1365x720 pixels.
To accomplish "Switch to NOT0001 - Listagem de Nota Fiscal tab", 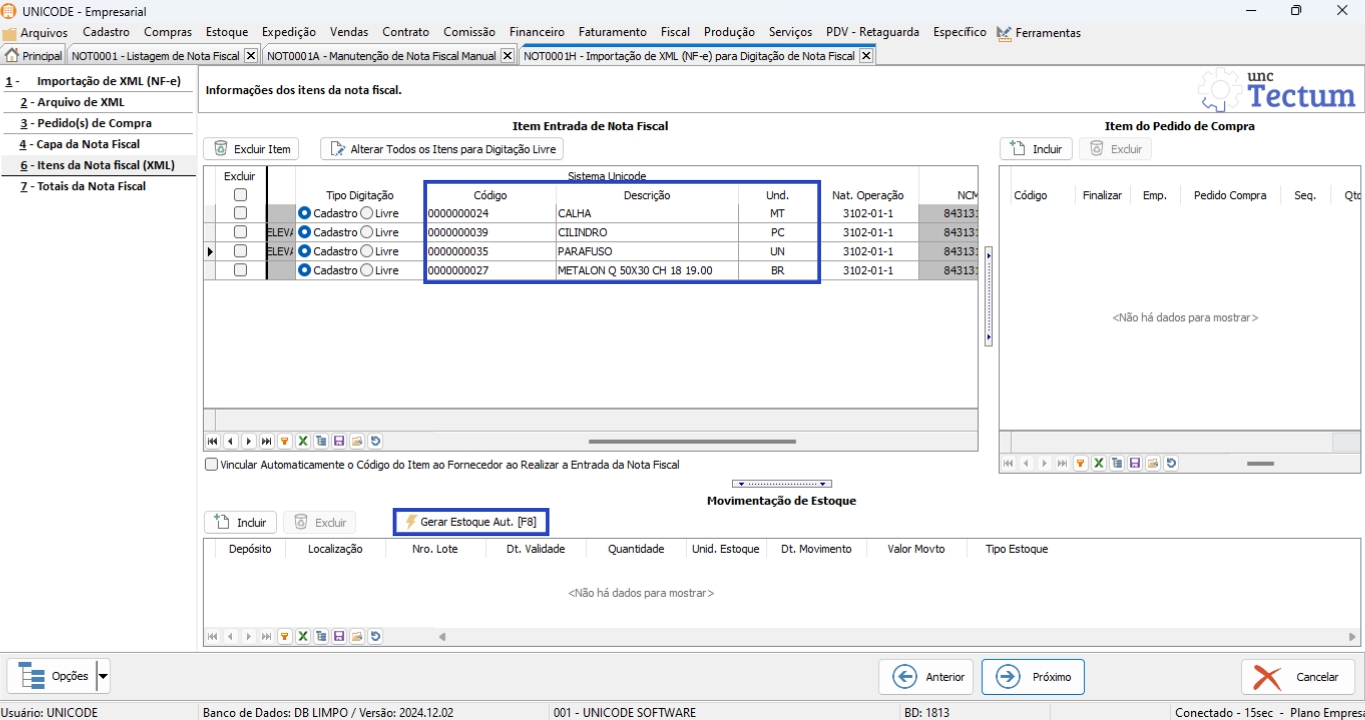I will 155,56.
